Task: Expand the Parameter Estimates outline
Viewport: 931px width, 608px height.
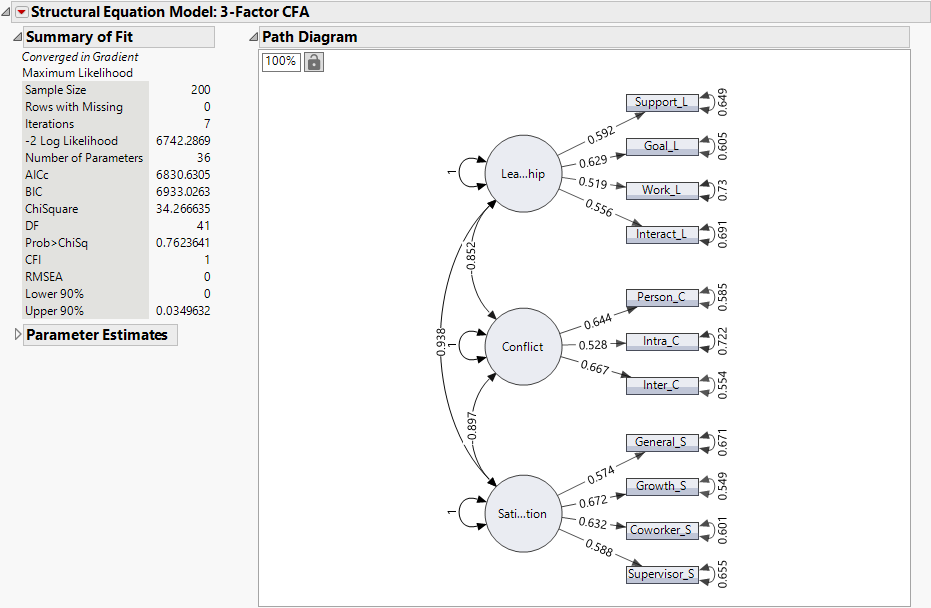Action: (x=17, y=334)
